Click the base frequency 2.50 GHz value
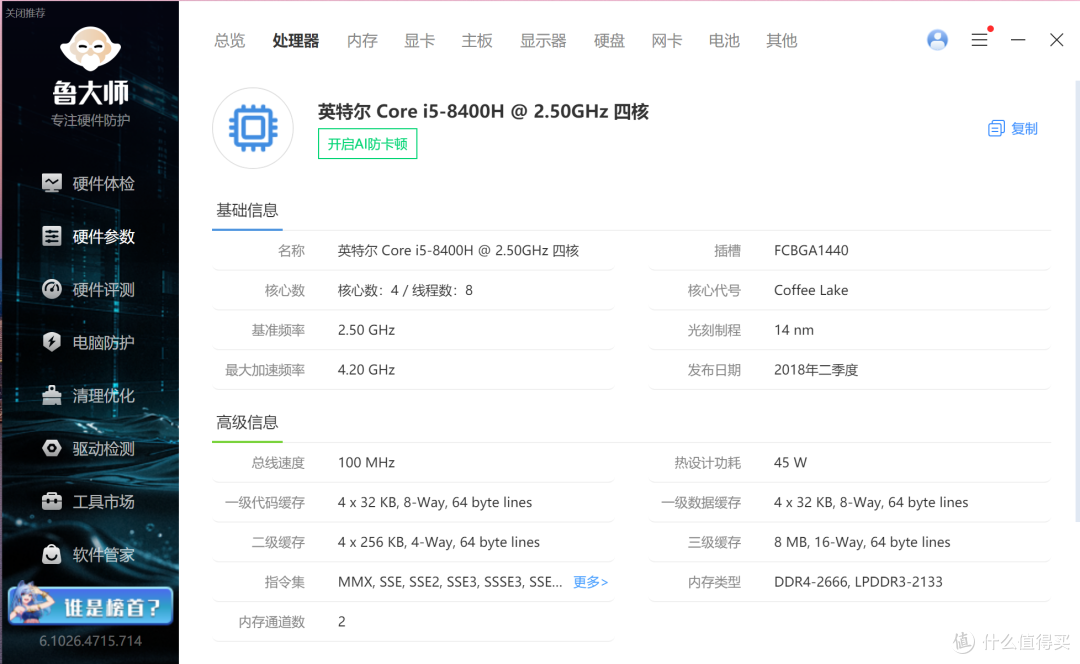The height and width of the screenshot is (664, 1080). [366, 330]
